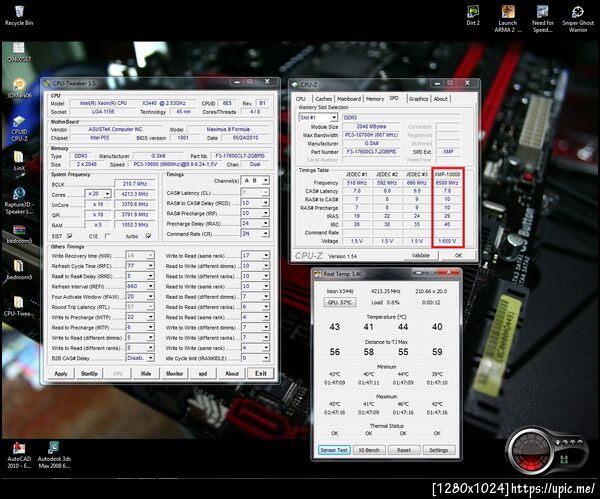This screenshot has width=600, height=499.
Task: Click the OK button in CPU-Z
Action: coord(458,255)
